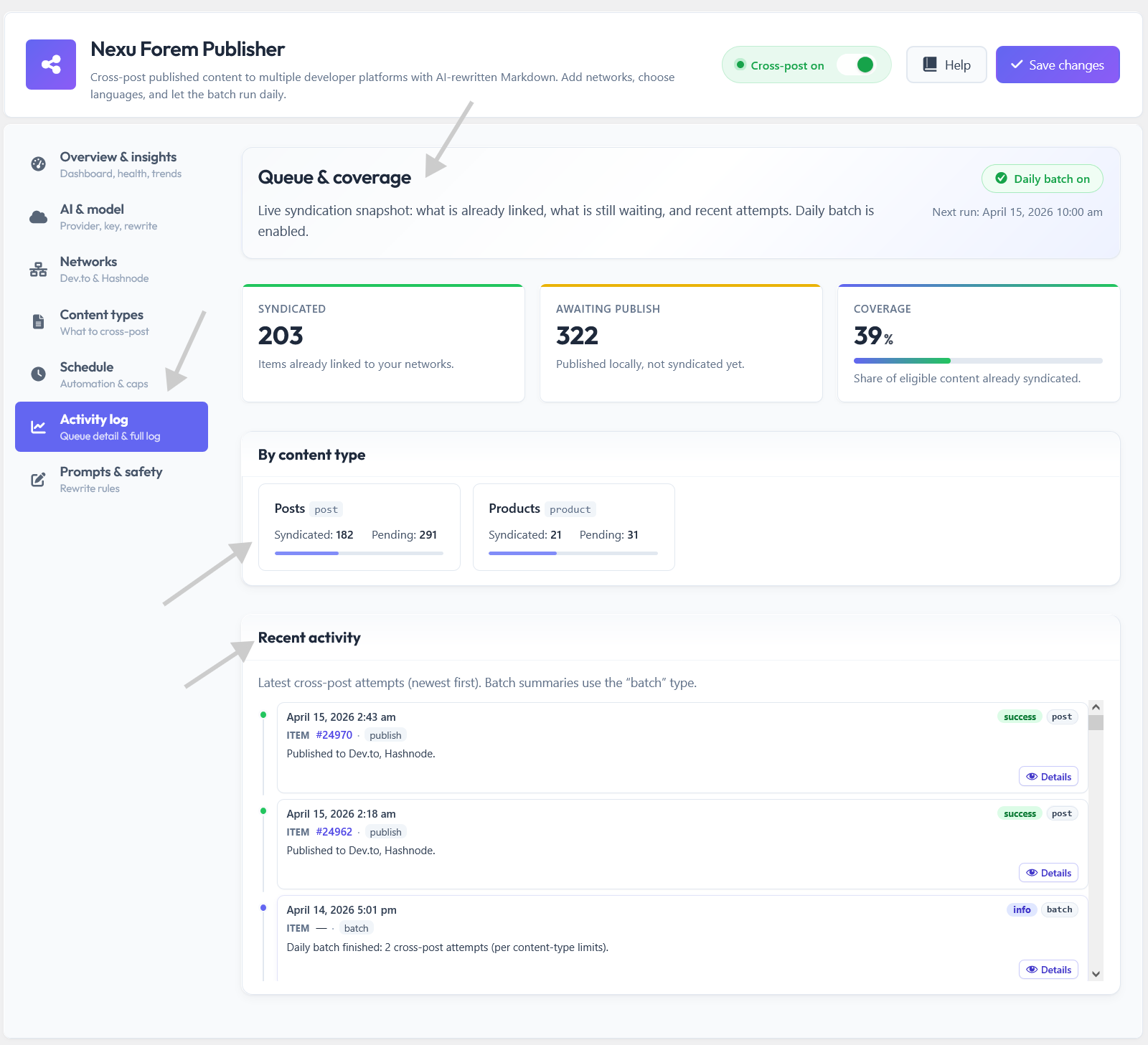Click the eye icon for item #24970 Details
The height and width of the screenshot is (1045, 1148).
pos(1032,777)
